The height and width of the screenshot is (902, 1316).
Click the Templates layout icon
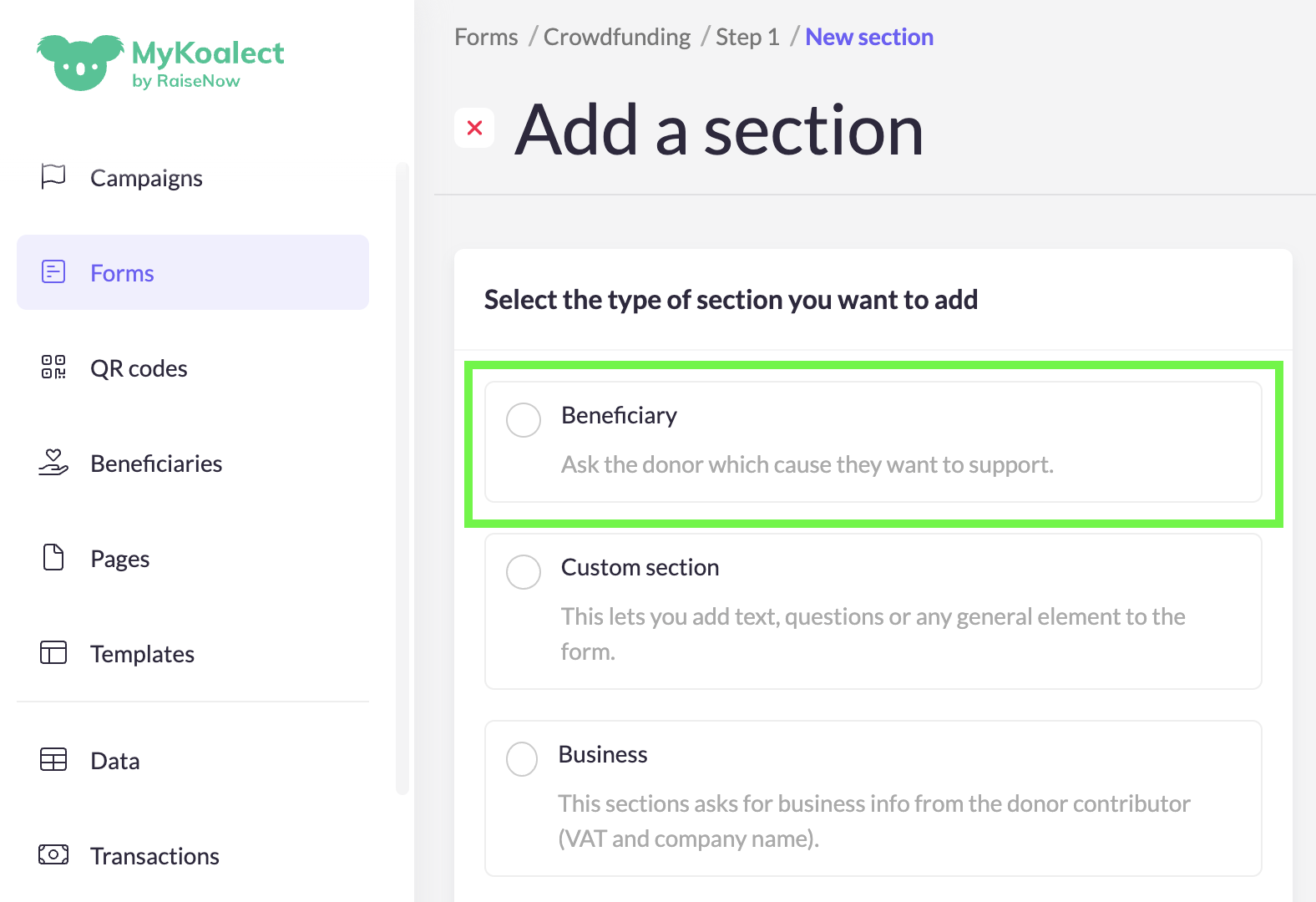53,652
